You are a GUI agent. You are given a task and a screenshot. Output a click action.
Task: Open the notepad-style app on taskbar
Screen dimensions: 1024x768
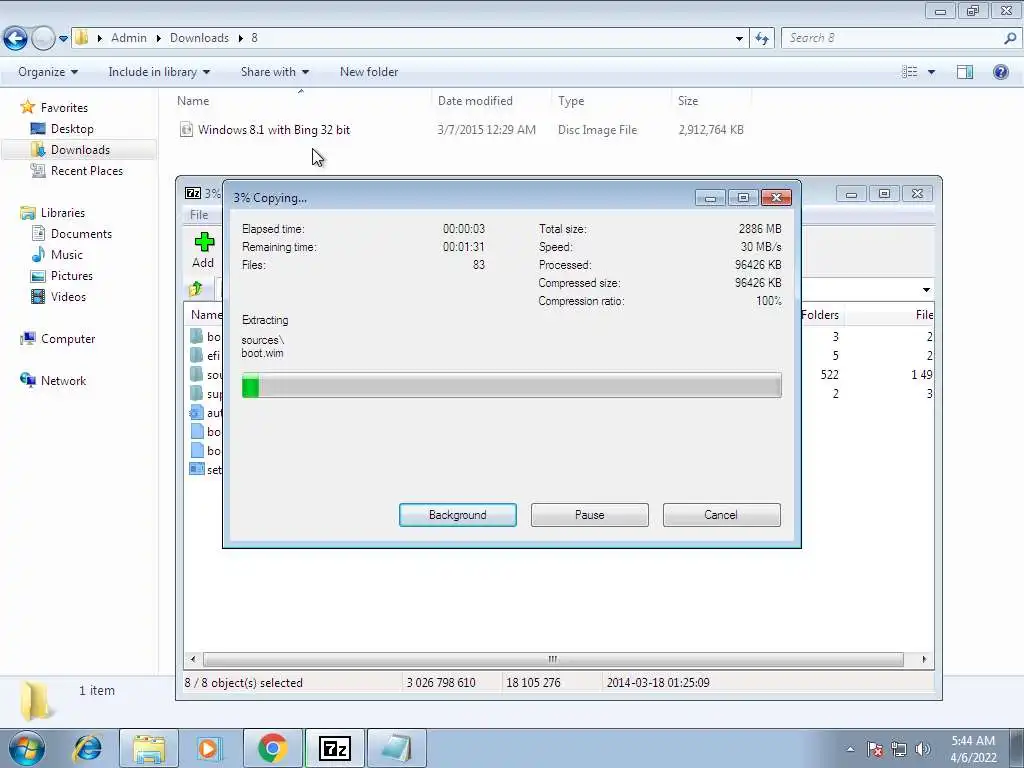coord(396,748)
